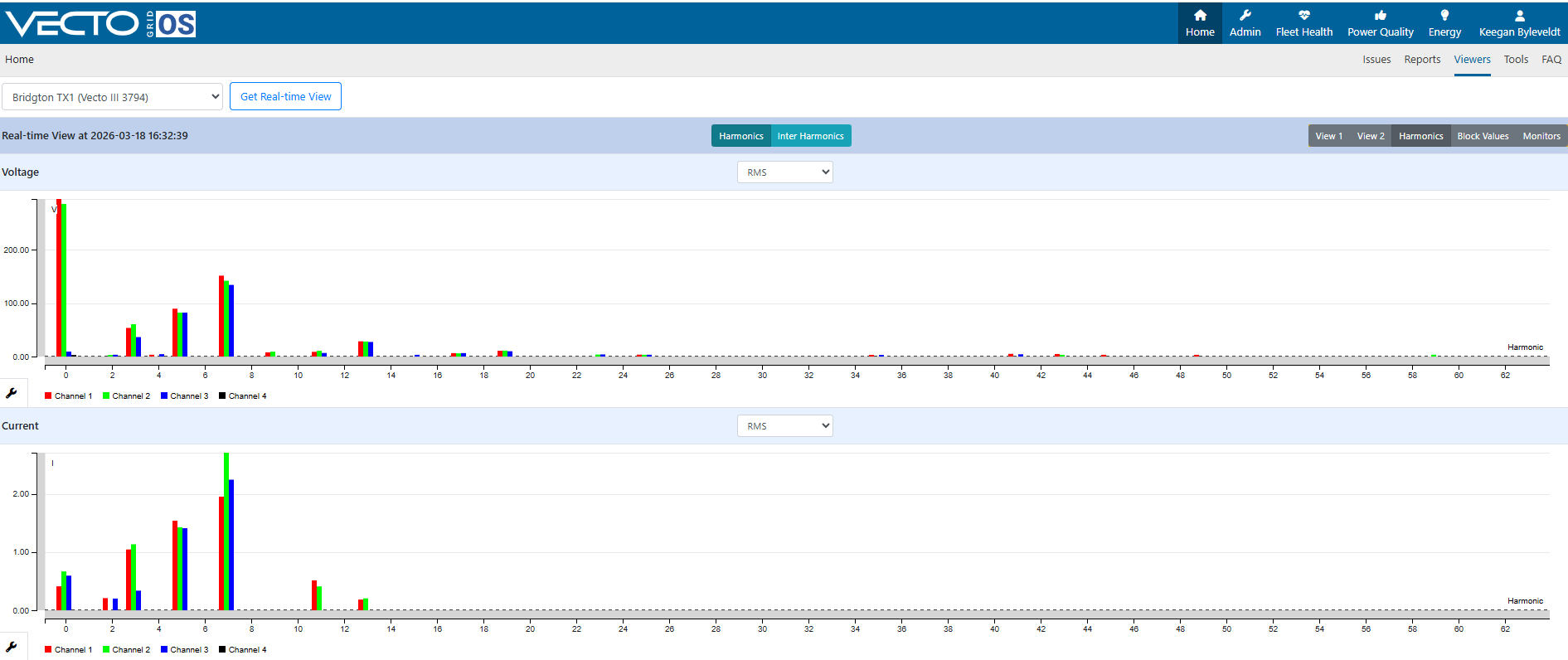This screenshot has height=660, width=1568.
Task: Open the FAQ link
Action: coord(1551,60)
